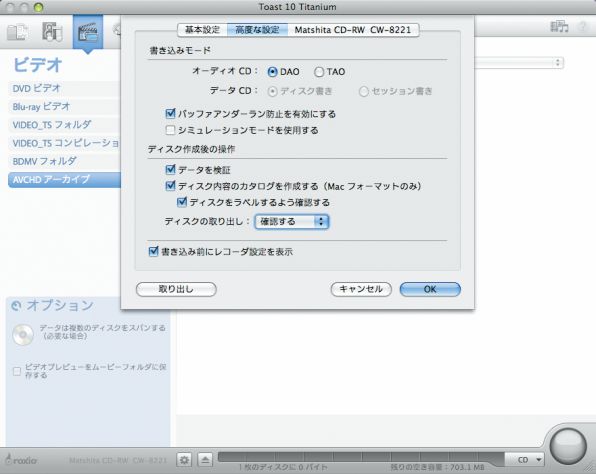Open the popup menu behind the dialog
The width and height of the screenshot is (596, 474).
click(520, 63)
